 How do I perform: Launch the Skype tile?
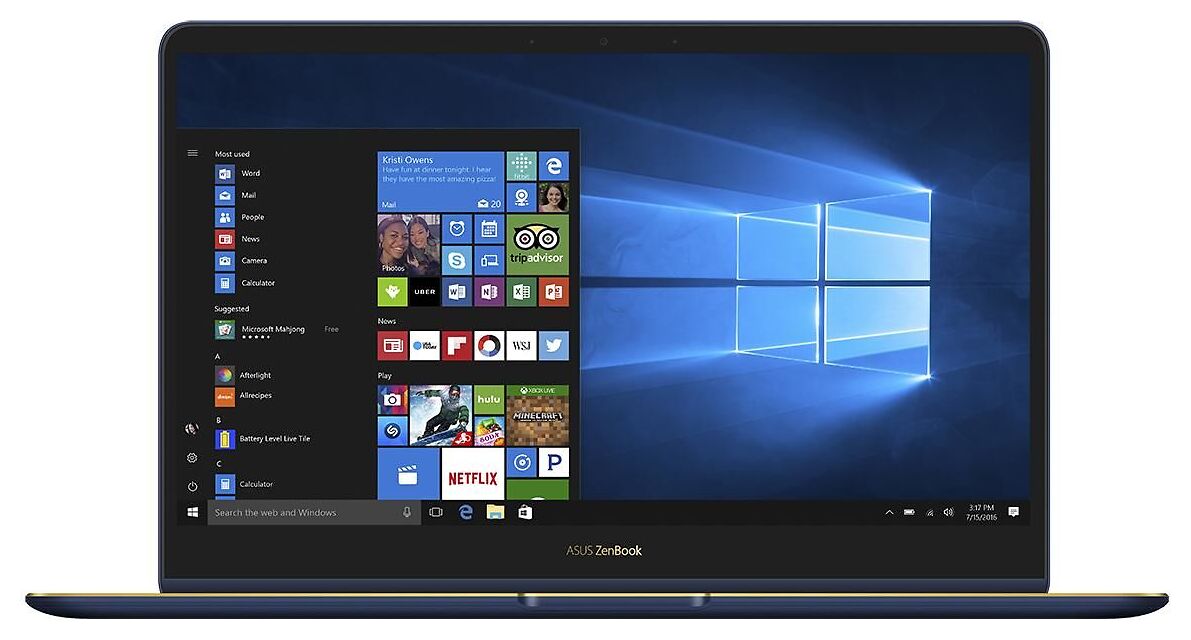pos(456,260)
